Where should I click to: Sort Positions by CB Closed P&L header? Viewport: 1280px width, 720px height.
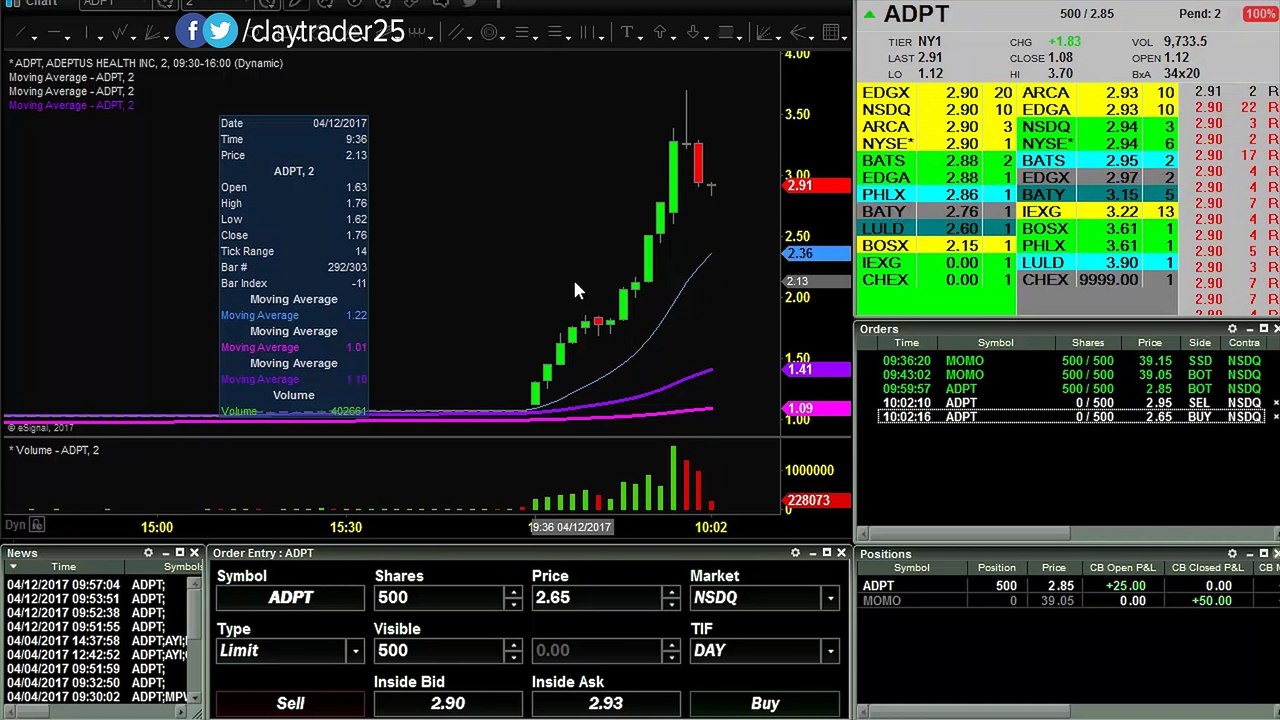(x=1208, y=568)
